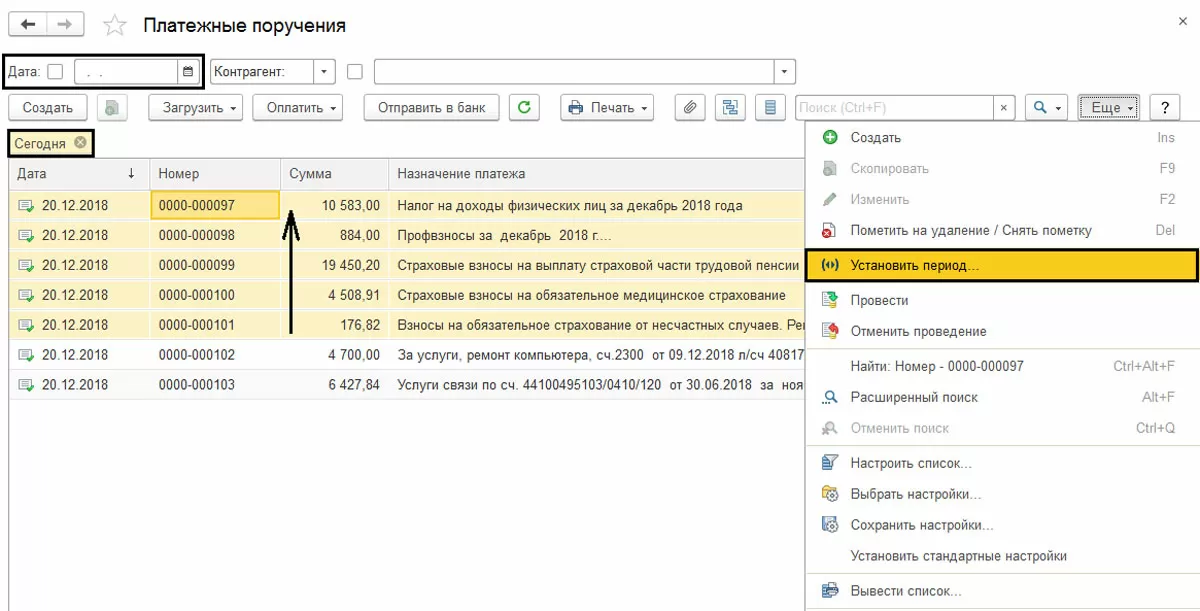Screen dimensions: 1200x611
Task: Expand the magnifier search options dropdown
Action: (x=1047, y=108)
